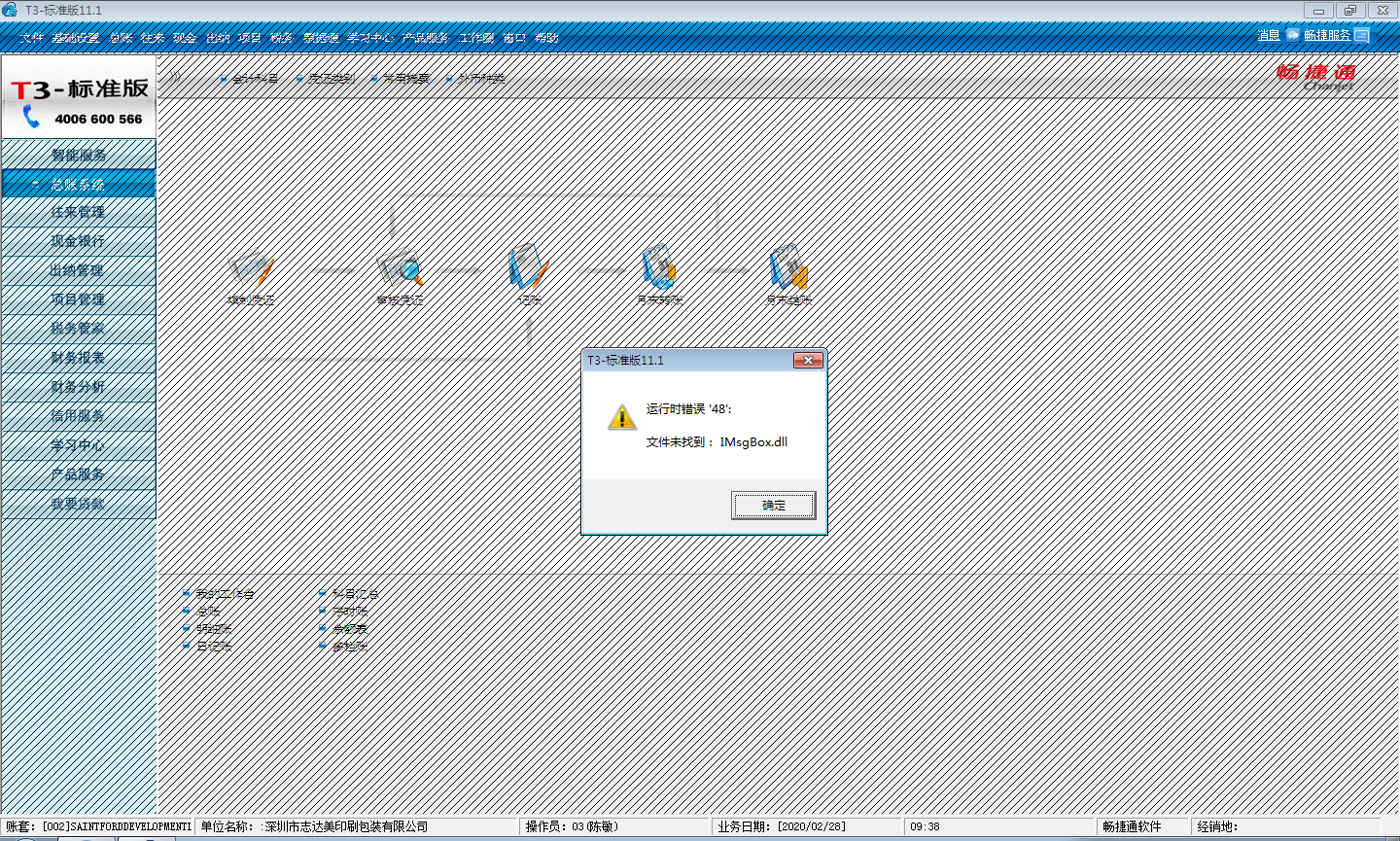Click the 消息 link in header
Screen dimensions: 1400x841
point(1269,35)
